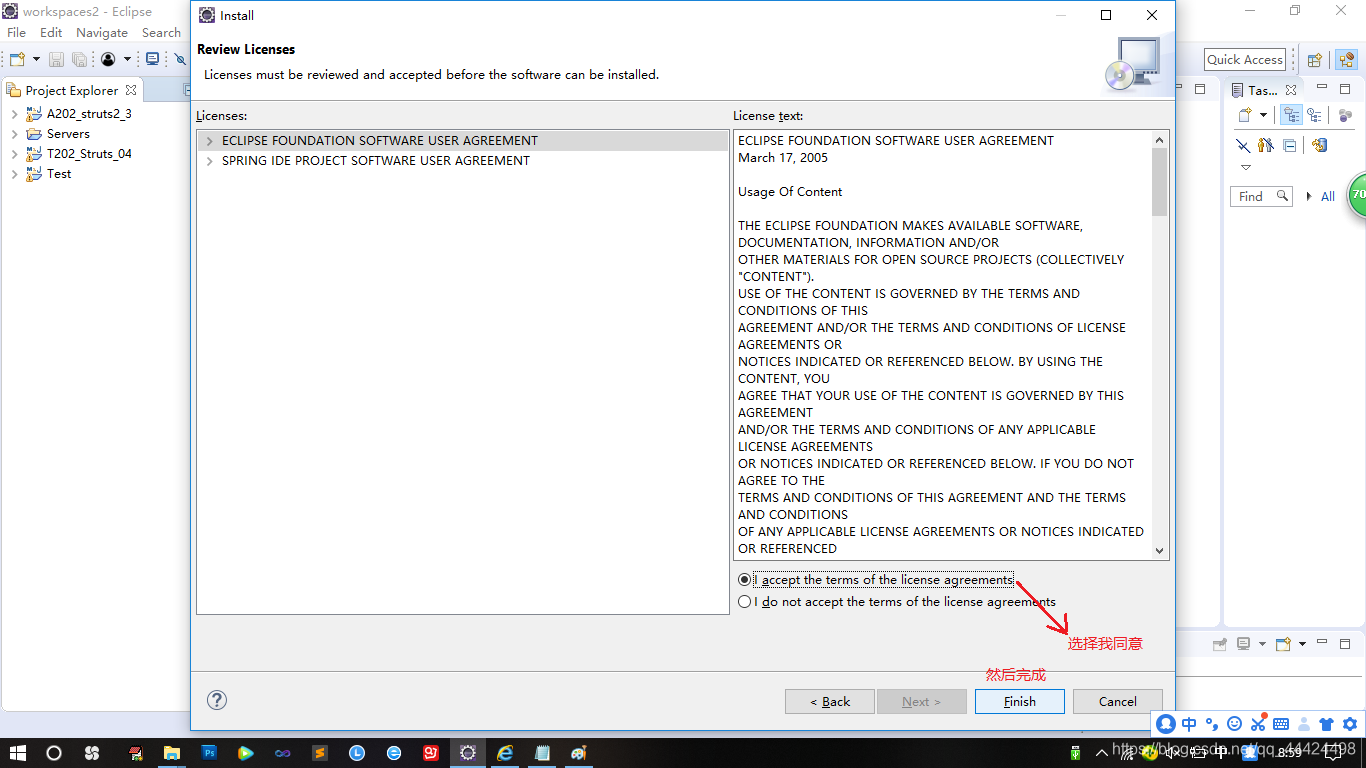Close the Project Explorer tab with its X
1366x768 pixels.
pos(131,90)
